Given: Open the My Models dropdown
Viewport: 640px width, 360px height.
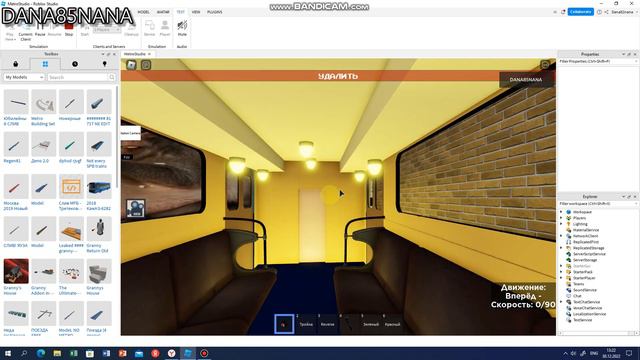Looking at the screenshot, I should pyautogui.click(x=24, y=77).
